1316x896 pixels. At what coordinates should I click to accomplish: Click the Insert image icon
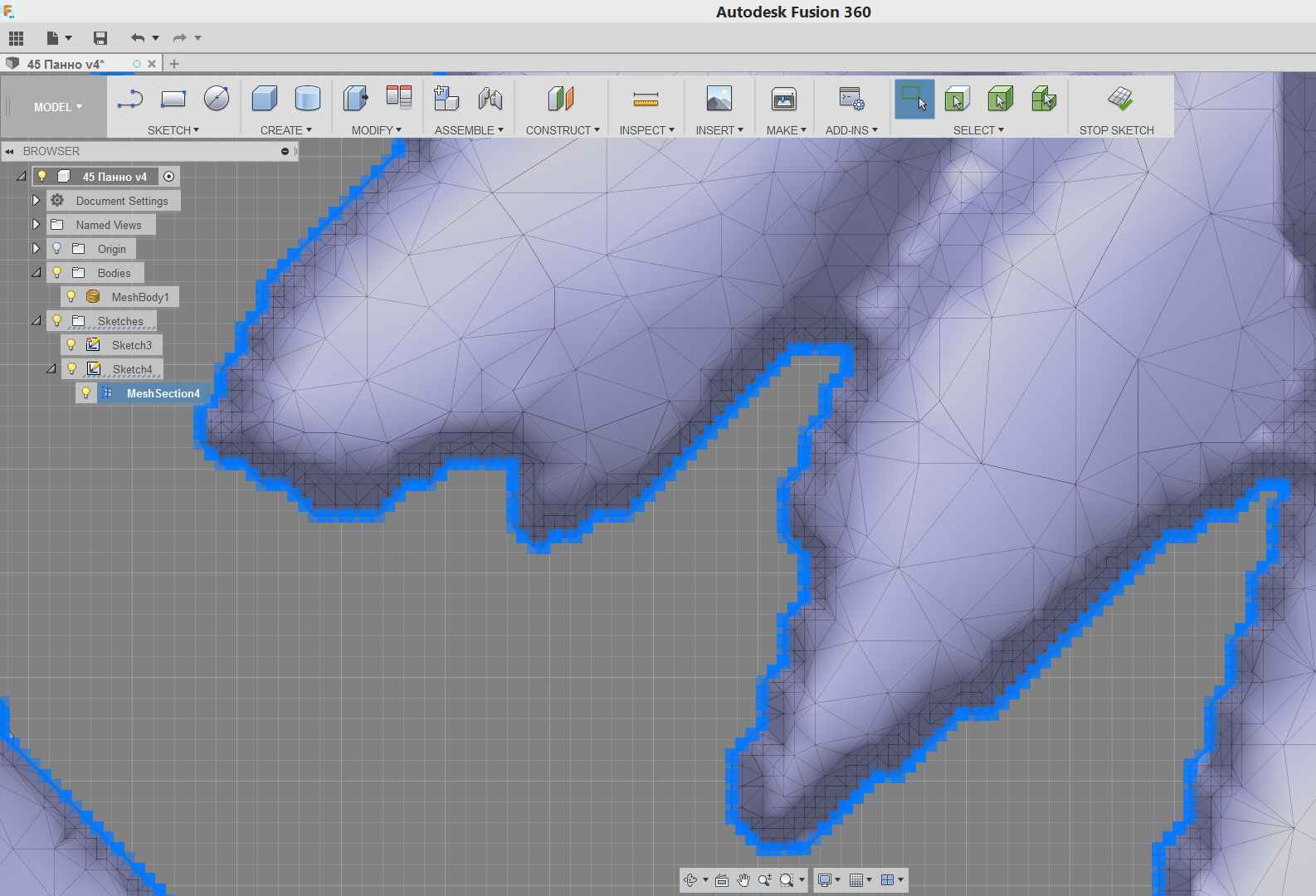click(x=719, y=99)
